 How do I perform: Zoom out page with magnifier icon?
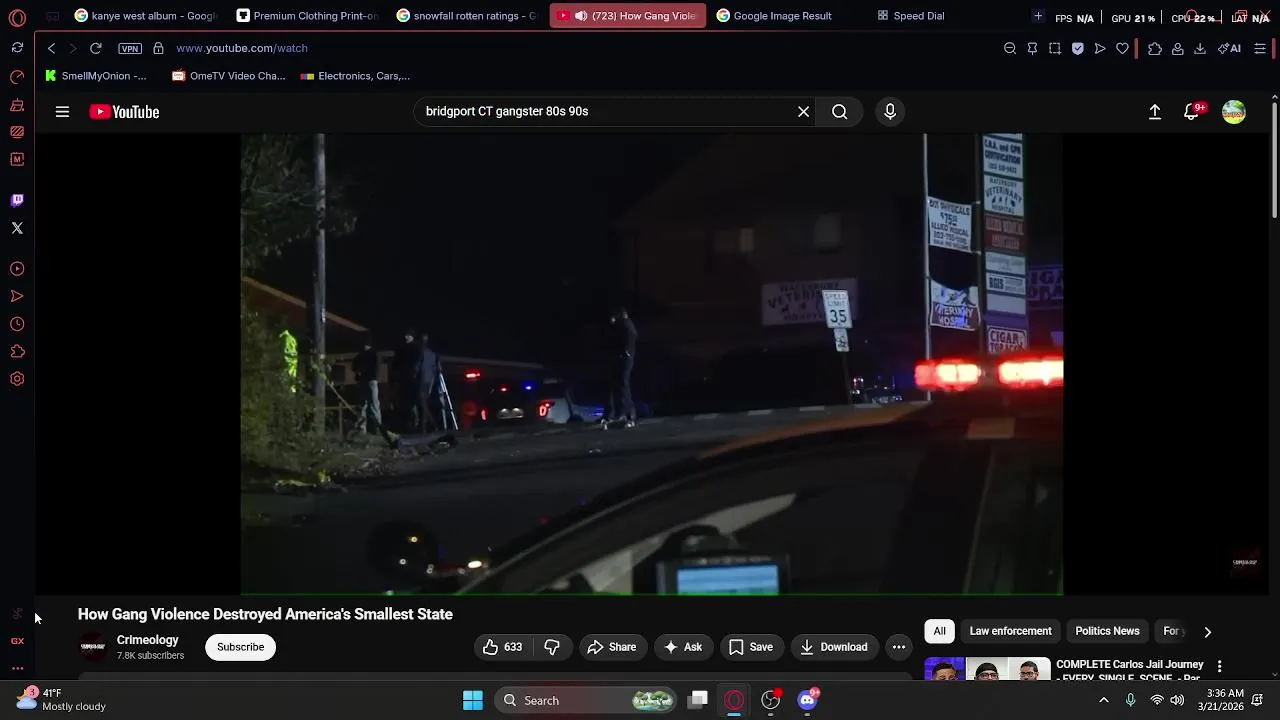(x=1010, y=48)
